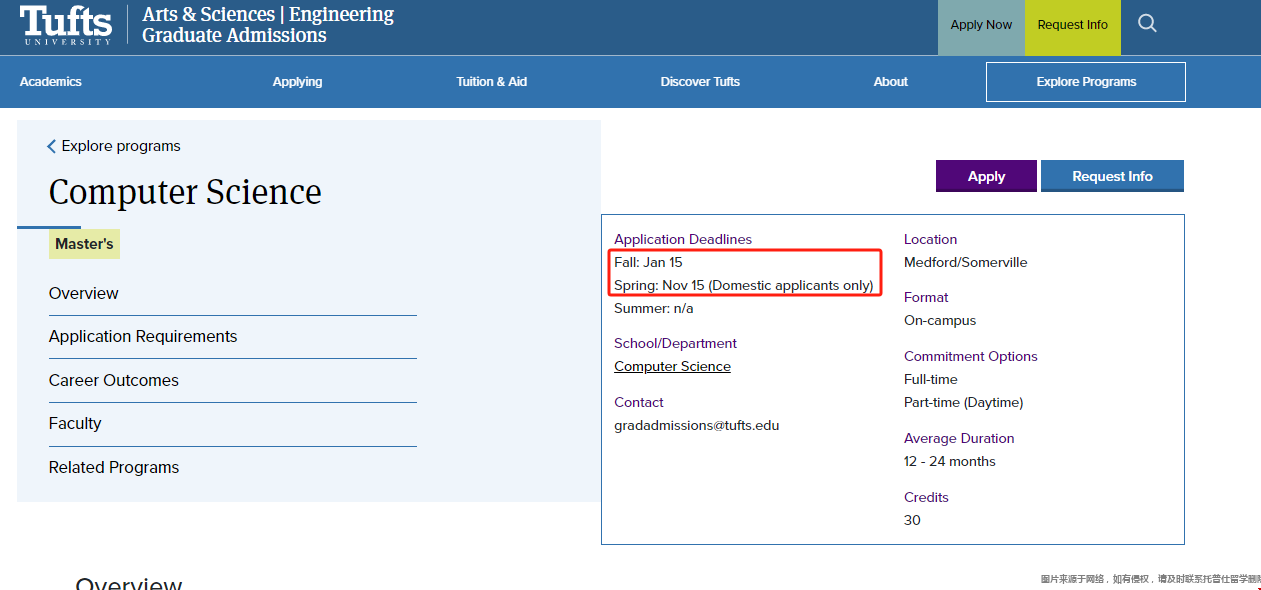1261x590 pixels.
Task: Click the 'Spring: Nov 15' deadline line
Action: click(744, 286)
